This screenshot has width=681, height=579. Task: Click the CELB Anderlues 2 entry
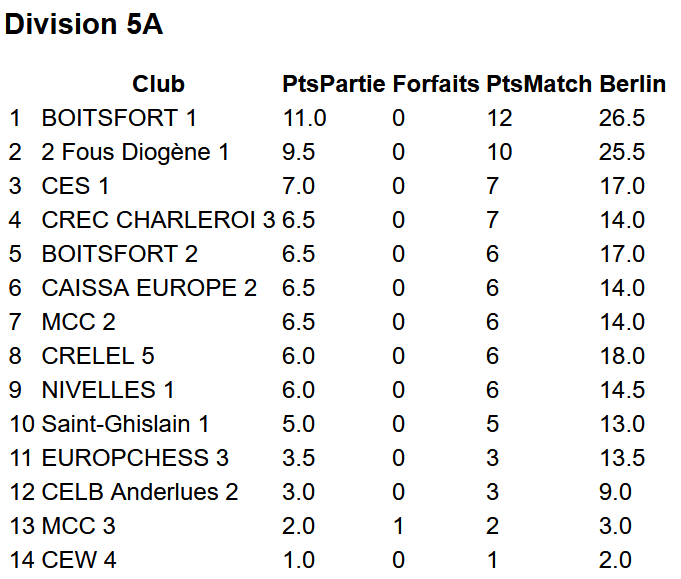140,492
